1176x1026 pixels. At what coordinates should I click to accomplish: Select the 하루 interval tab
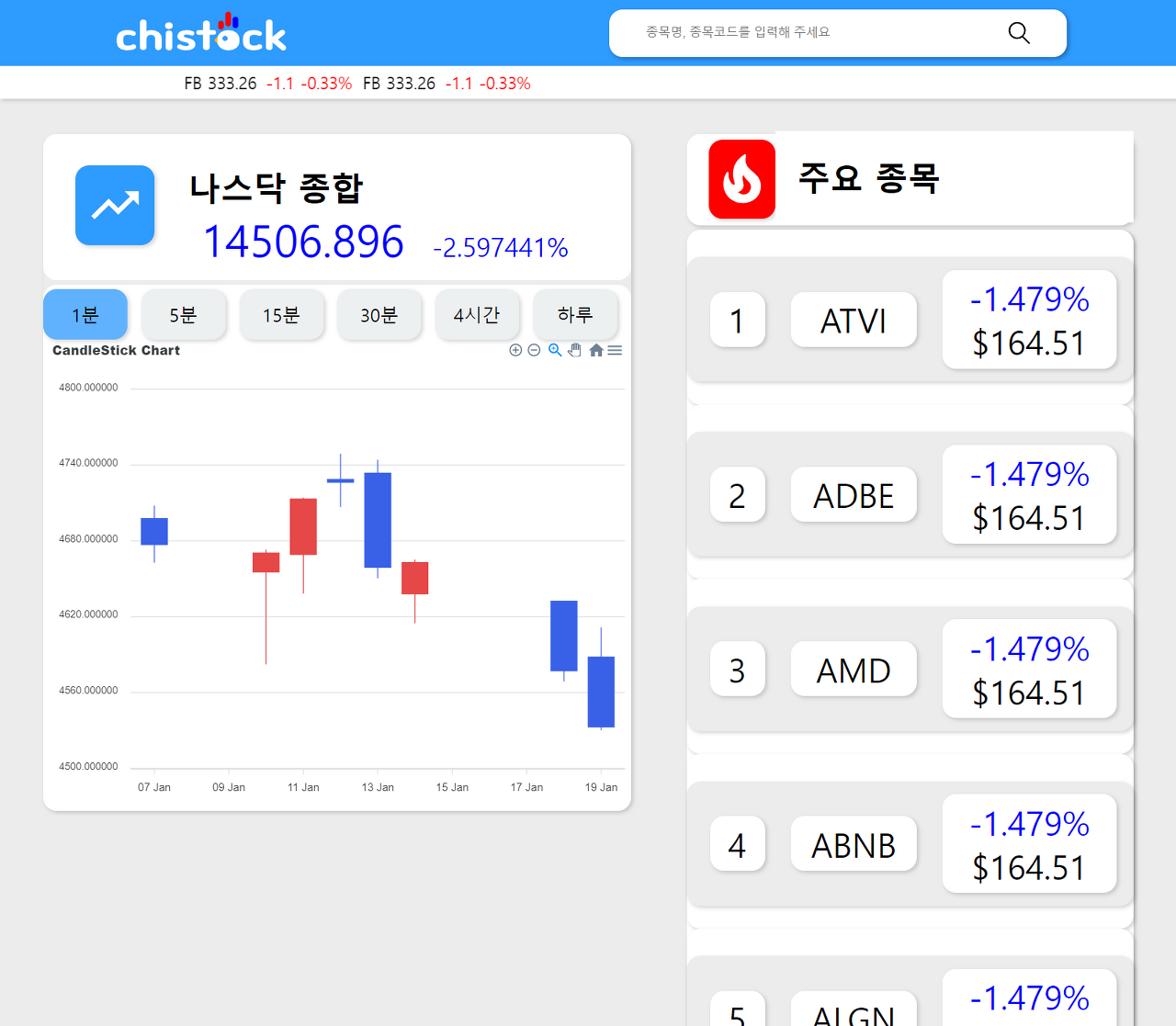pyautogui.click(x=575, y=315)
